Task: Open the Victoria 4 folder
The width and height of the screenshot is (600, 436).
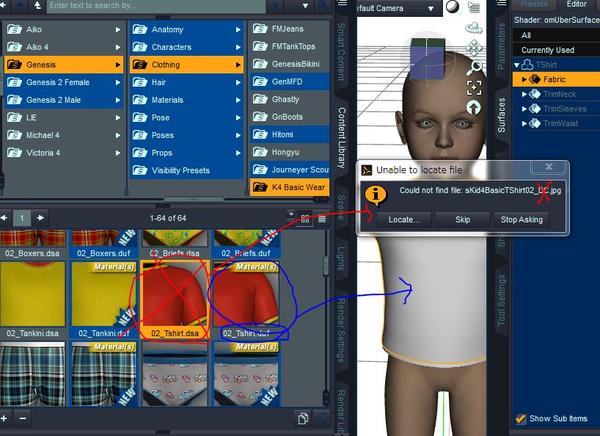Action: click(x=64, y=152)
